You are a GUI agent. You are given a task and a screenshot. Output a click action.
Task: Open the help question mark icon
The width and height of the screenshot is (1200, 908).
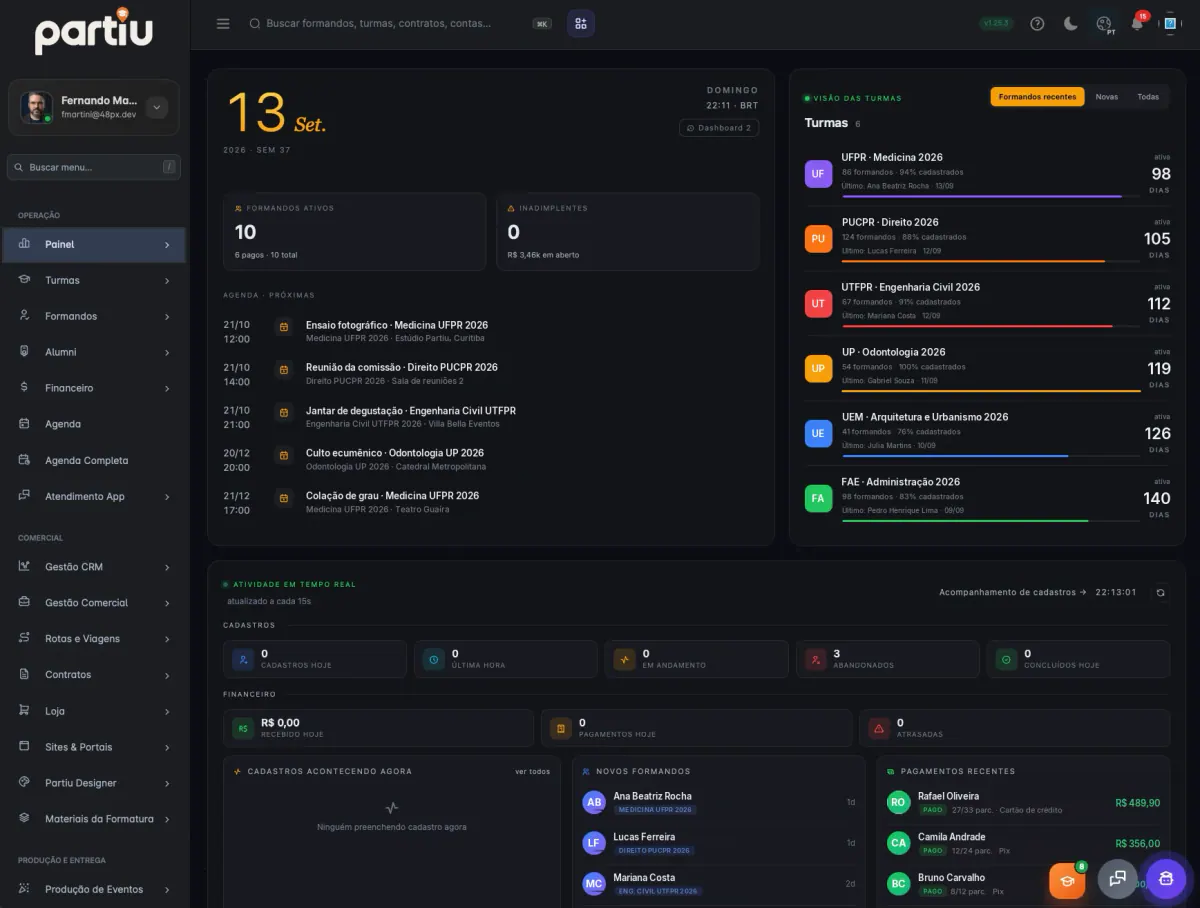1037,23
